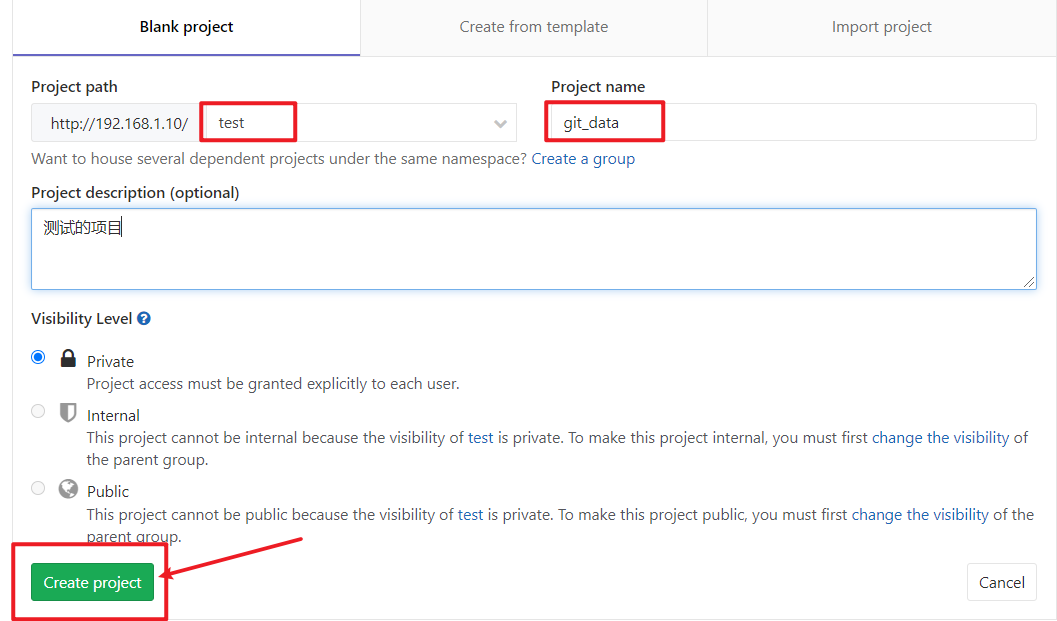Click the Internal option label
Screen dimensions: 1057x621
tap(113, 415)
